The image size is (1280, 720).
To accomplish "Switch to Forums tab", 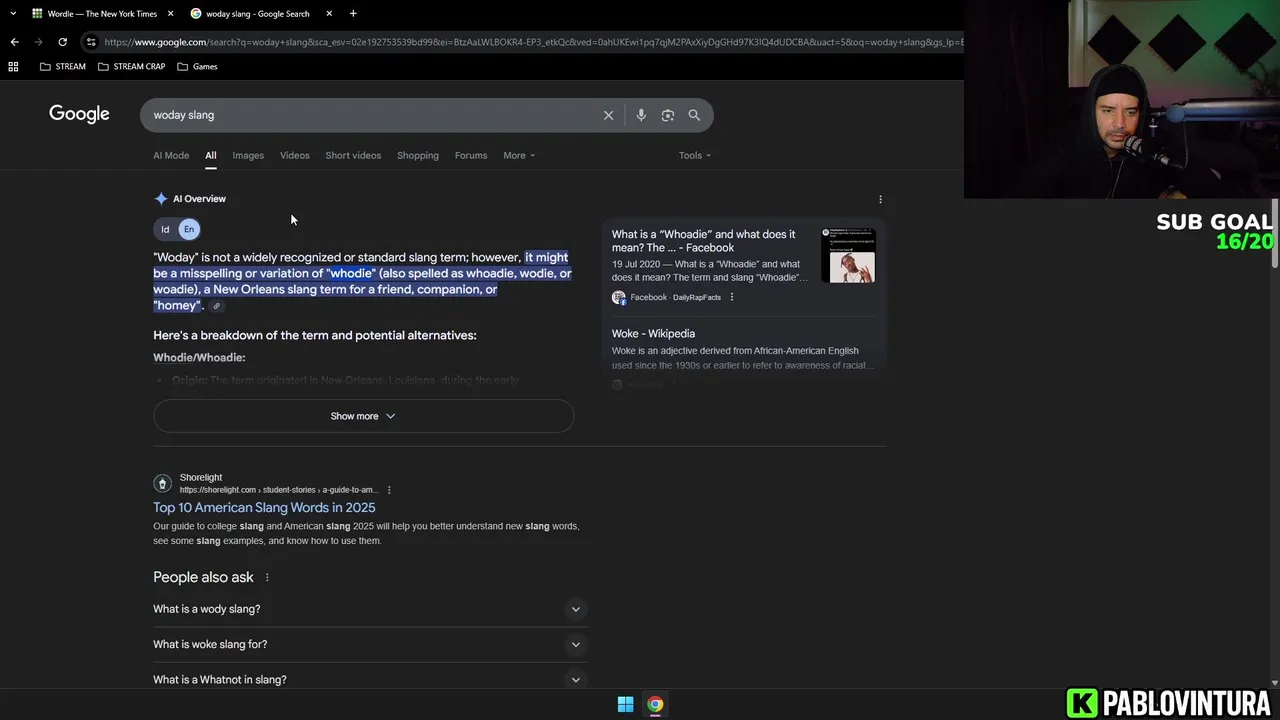I will (x=471, y=155).
